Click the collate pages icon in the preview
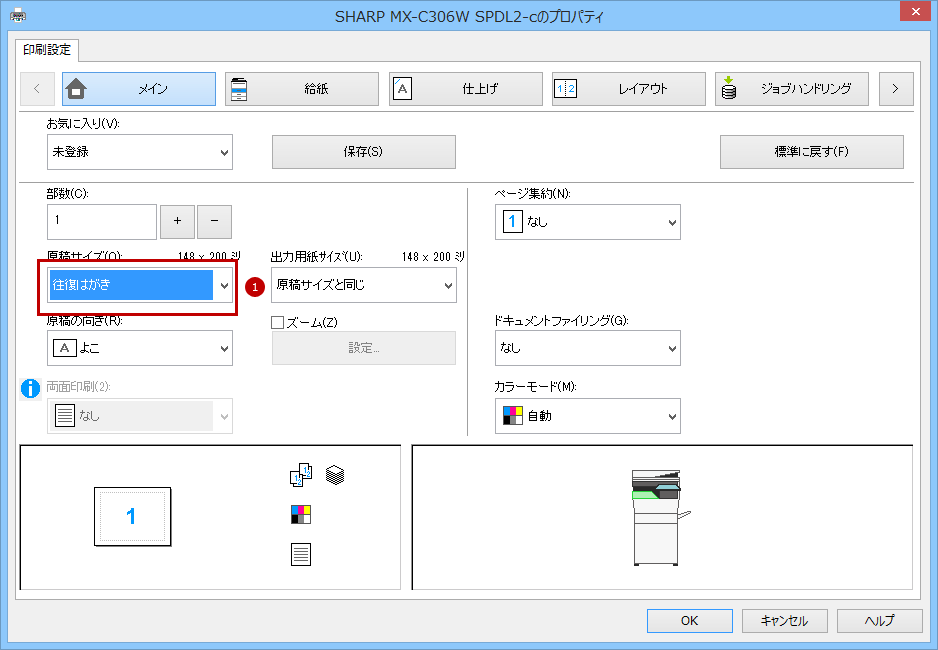This screenshot has height=650, width=938. (301, 475)
